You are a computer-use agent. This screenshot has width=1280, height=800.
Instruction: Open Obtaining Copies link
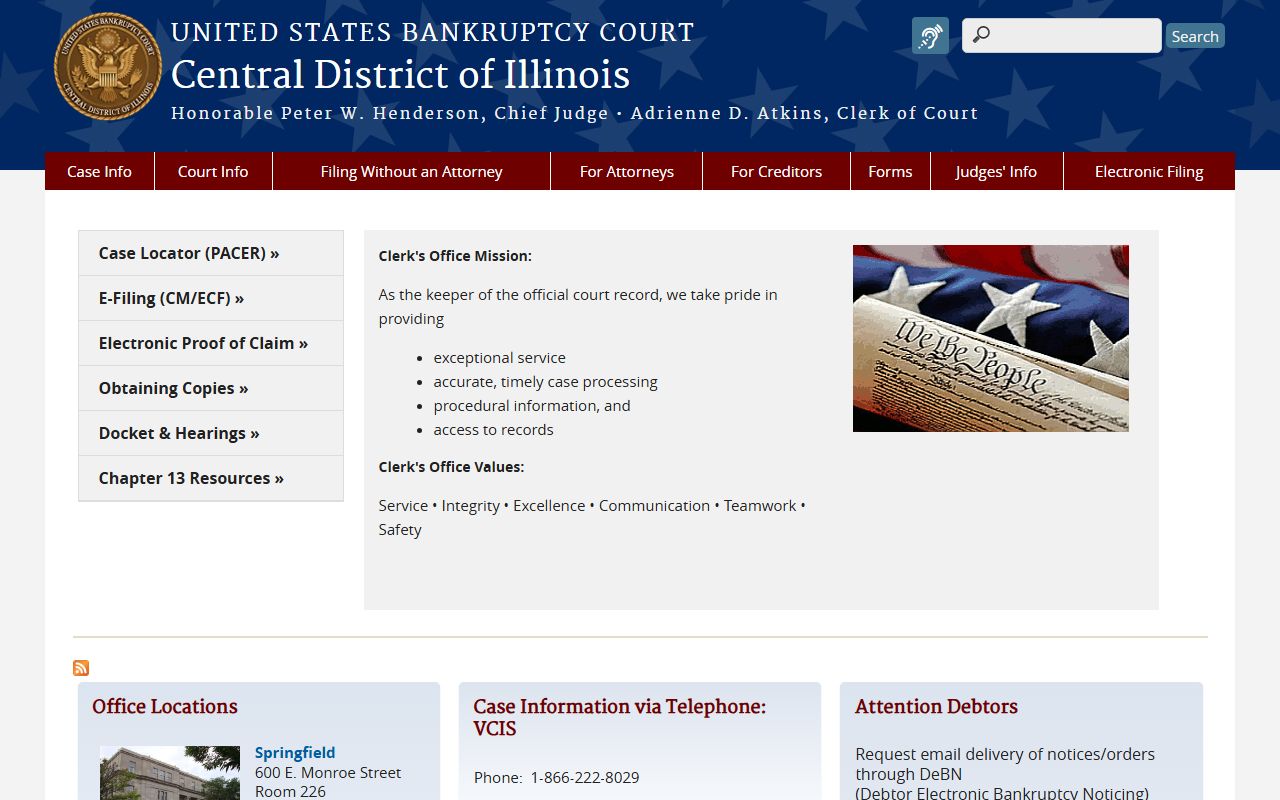pyautogui.click(x=211, y=388)
